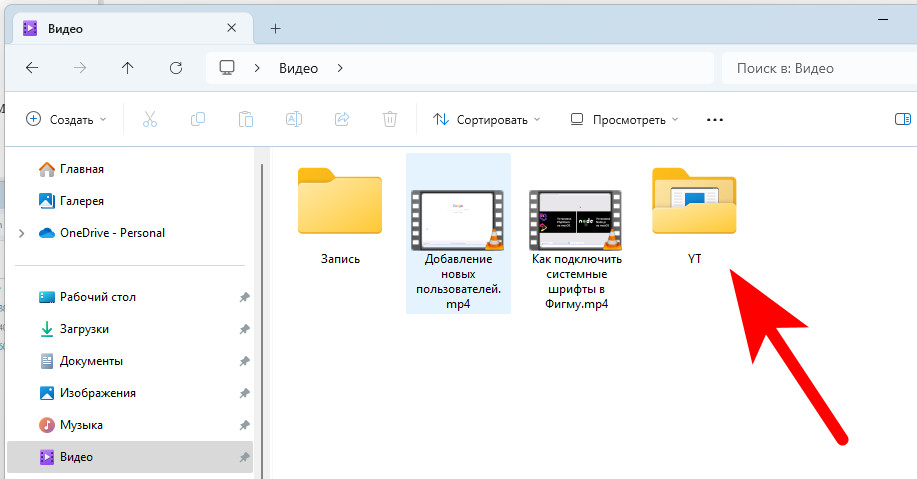
Task: Open the Создать dropdown menu
Action: [66, 119]
